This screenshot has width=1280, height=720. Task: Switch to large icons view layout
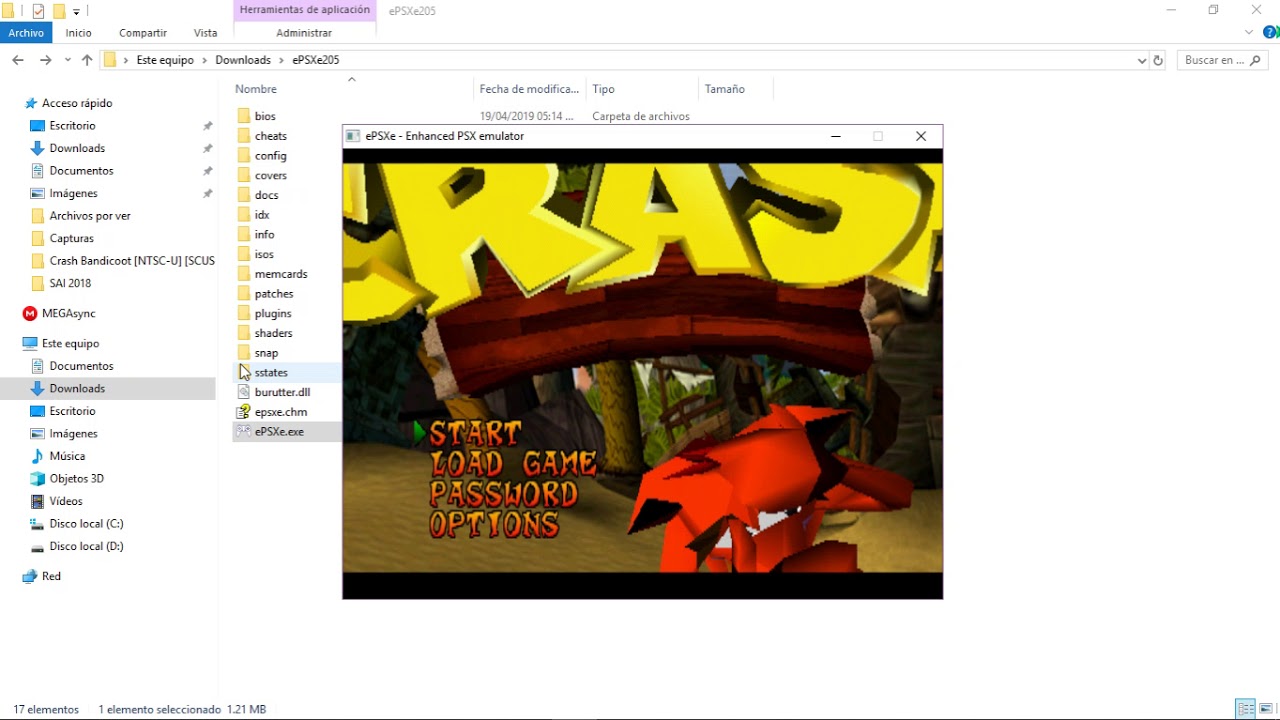pos(1266,709)
